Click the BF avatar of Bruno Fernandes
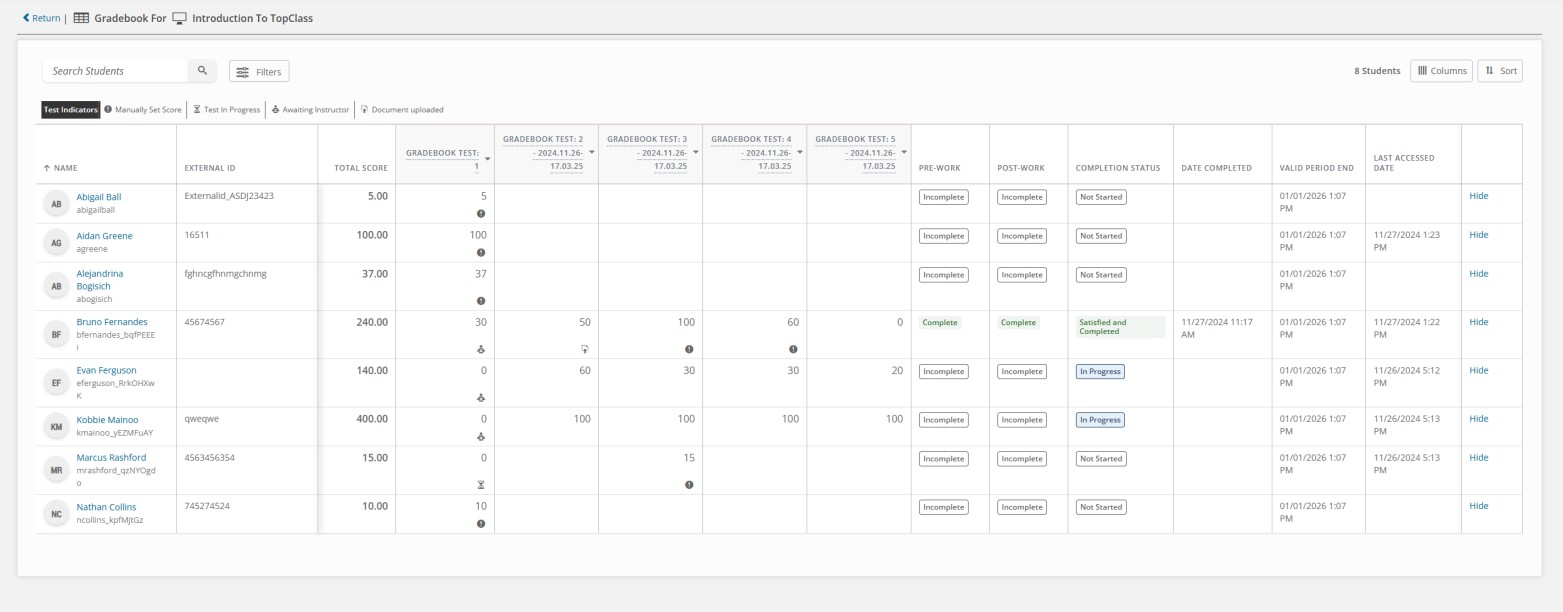This screenshot has height=612, width=1563. [57, 335]
